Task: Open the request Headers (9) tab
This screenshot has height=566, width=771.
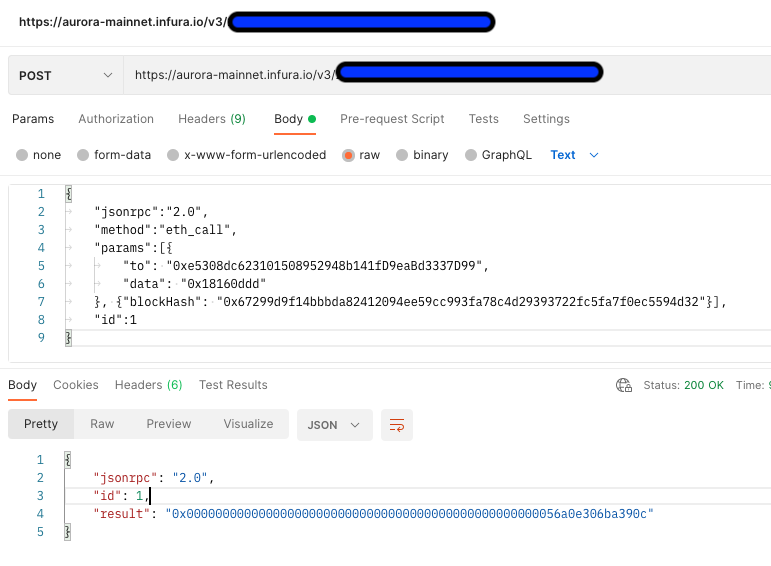Action: point(211,119)
